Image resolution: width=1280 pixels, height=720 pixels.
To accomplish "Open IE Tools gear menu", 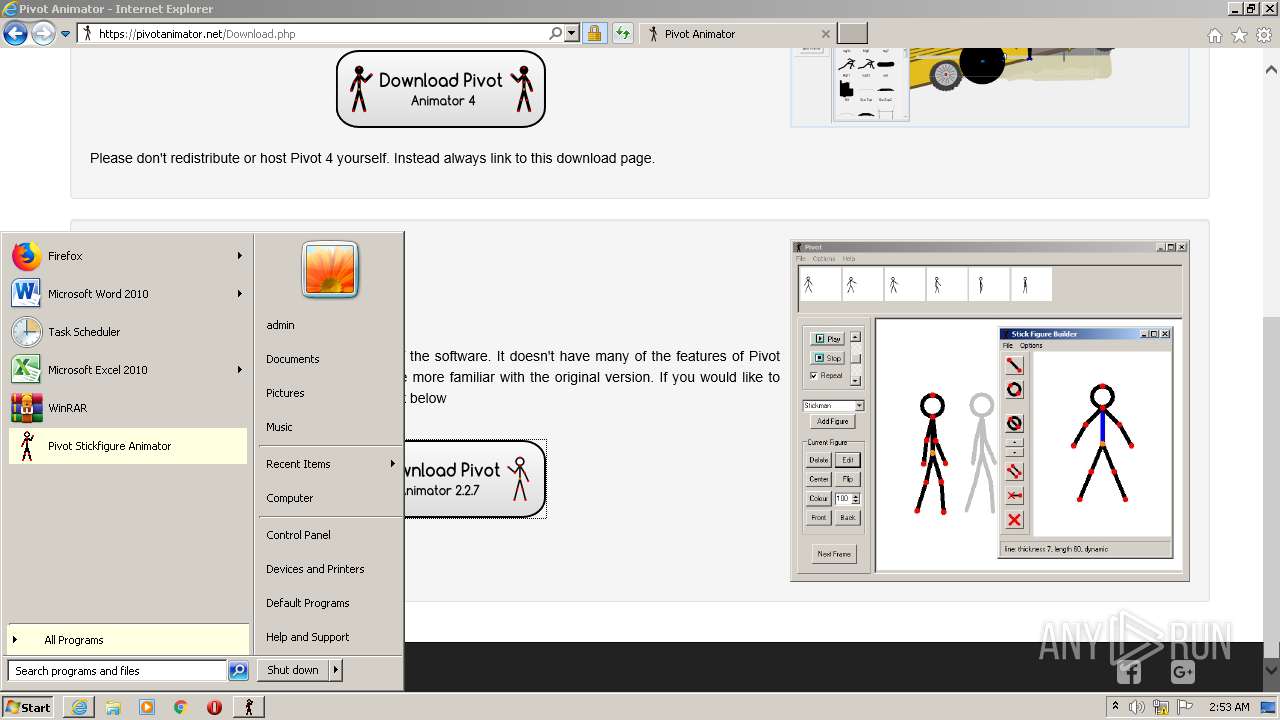I will (x=1264, y=35).
